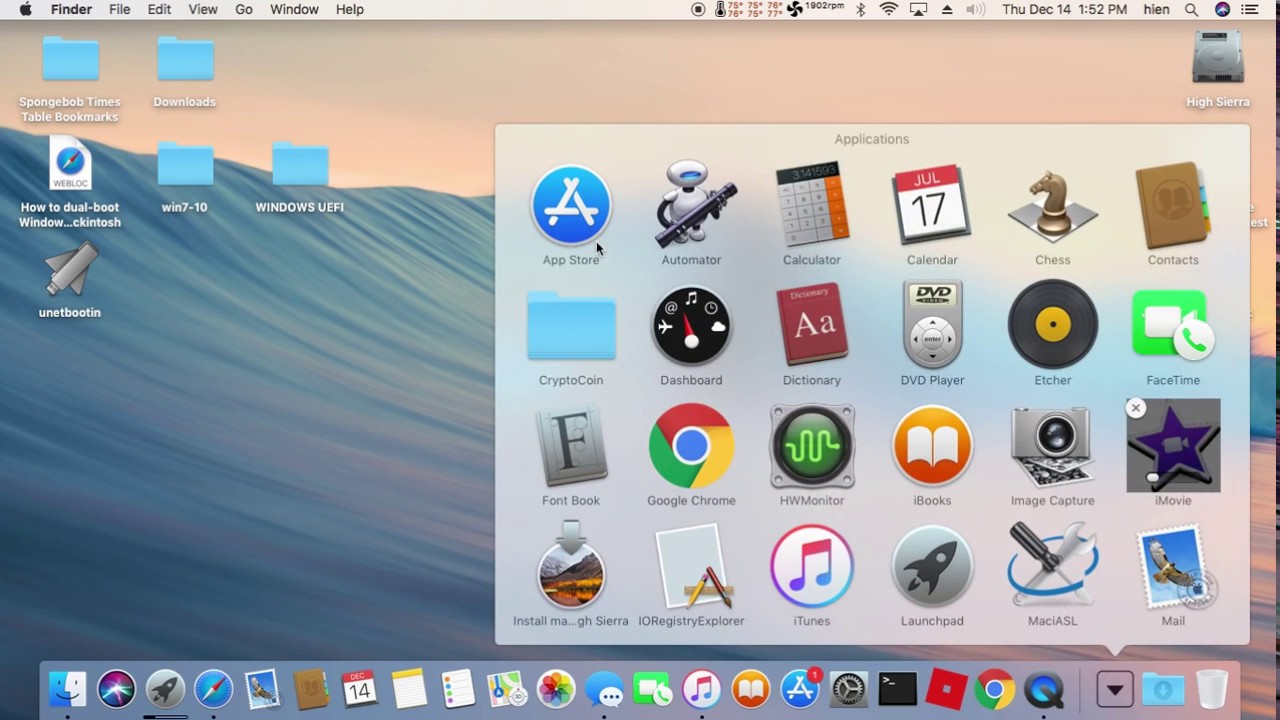Open the Etcher app
Image resolution: width=1280 pixels, height=720 pixels.
(1052, 326)
